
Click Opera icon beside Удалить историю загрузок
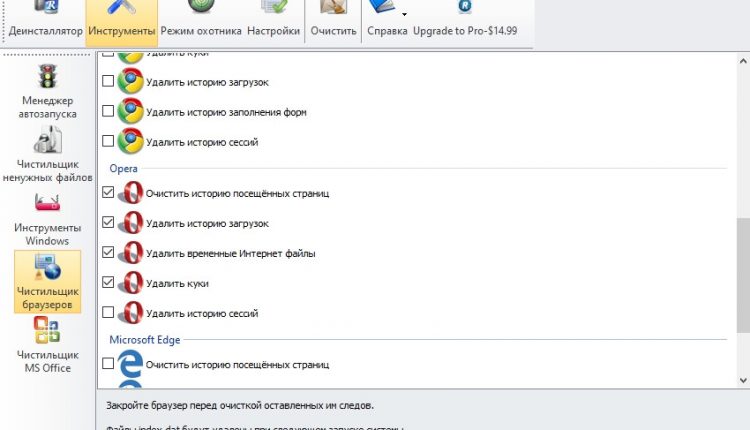coord(131,223)
